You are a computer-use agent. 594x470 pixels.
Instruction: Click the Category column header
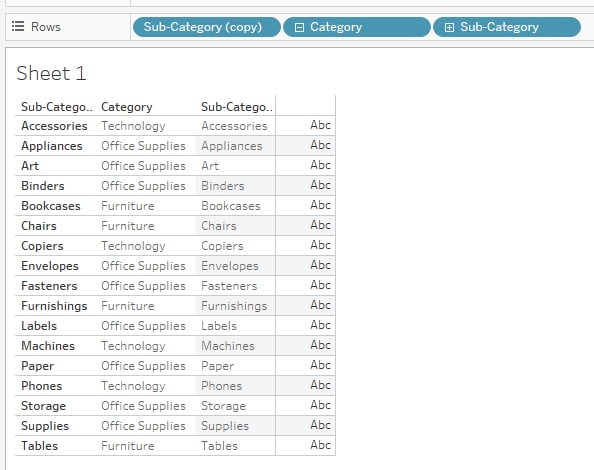click(127, 107)
